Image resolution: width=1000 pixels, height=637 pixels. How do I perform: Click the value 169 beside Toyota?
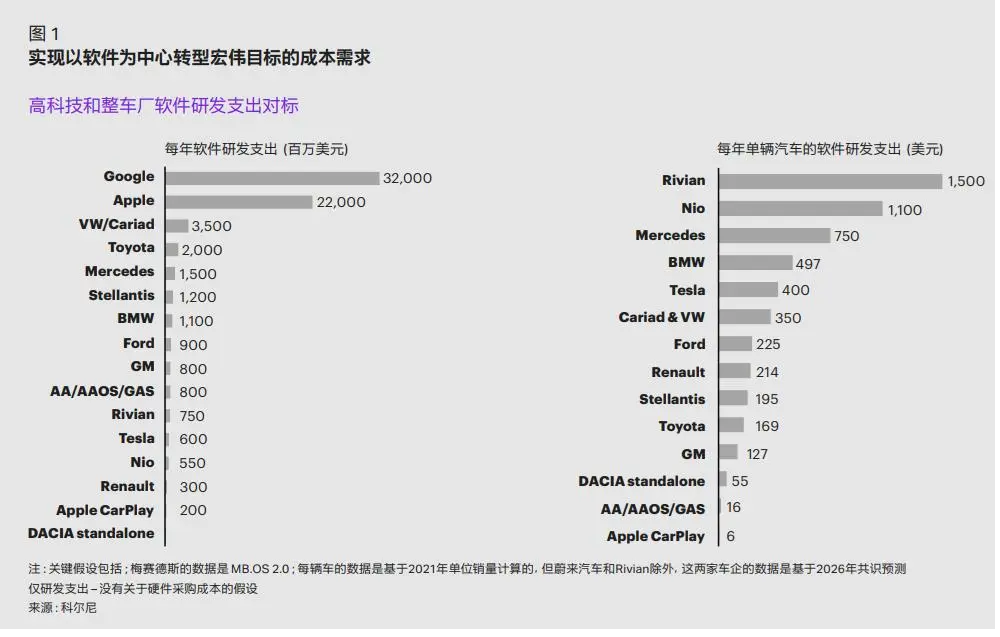coord(767,427)
